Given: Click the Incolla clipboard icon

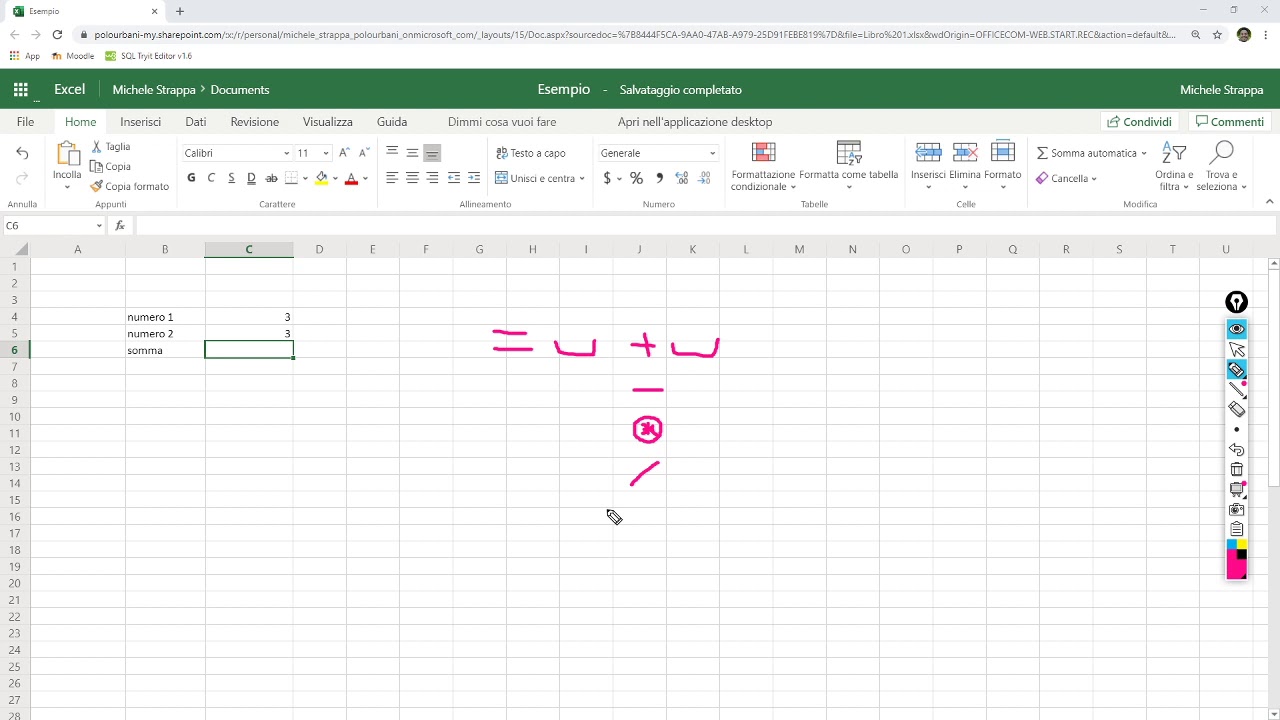Looking at the screenshot, I should [x=67, y=153].
